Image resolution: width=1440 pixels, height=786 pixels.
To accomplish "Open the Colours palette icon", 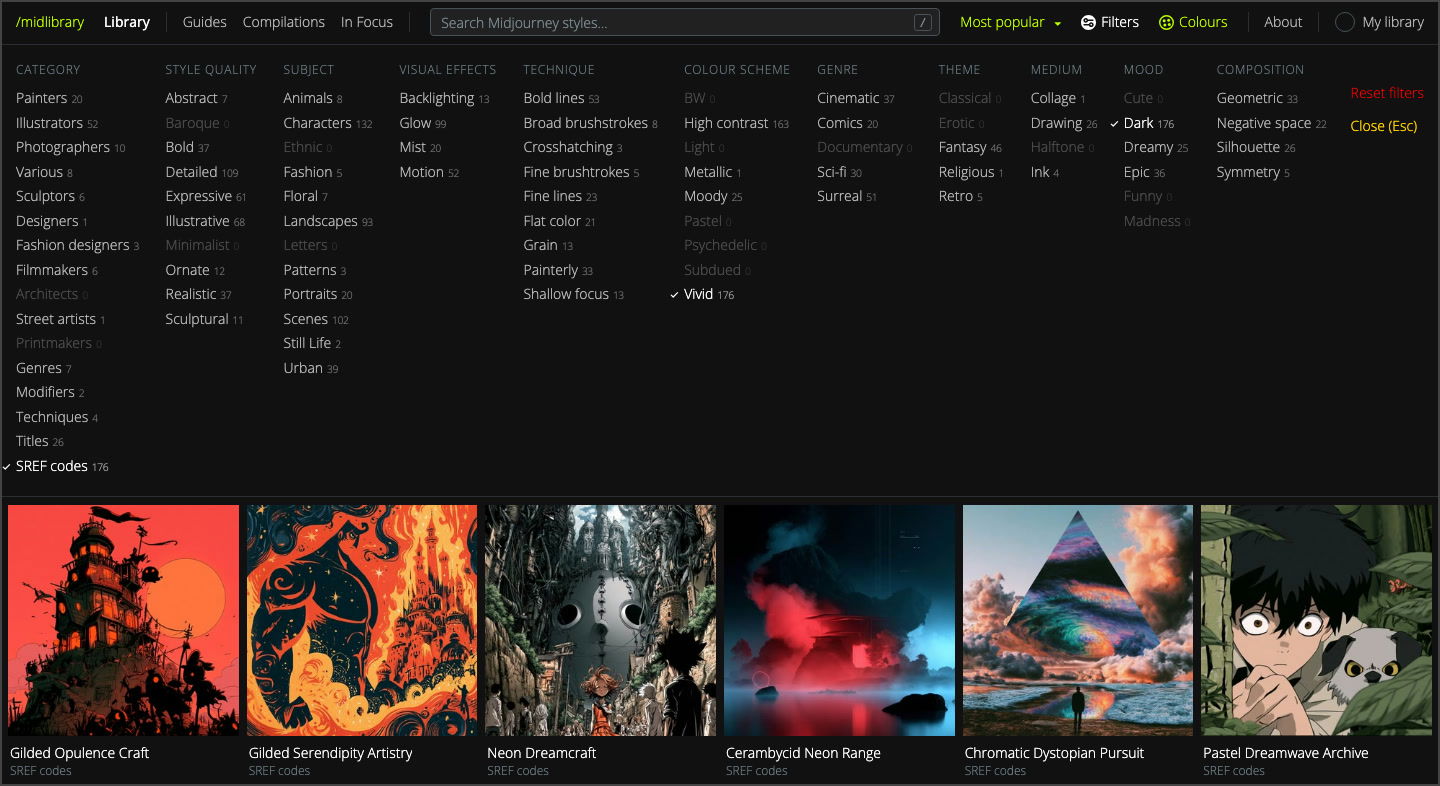I will pyautogui.click(x=1166, y=22).
